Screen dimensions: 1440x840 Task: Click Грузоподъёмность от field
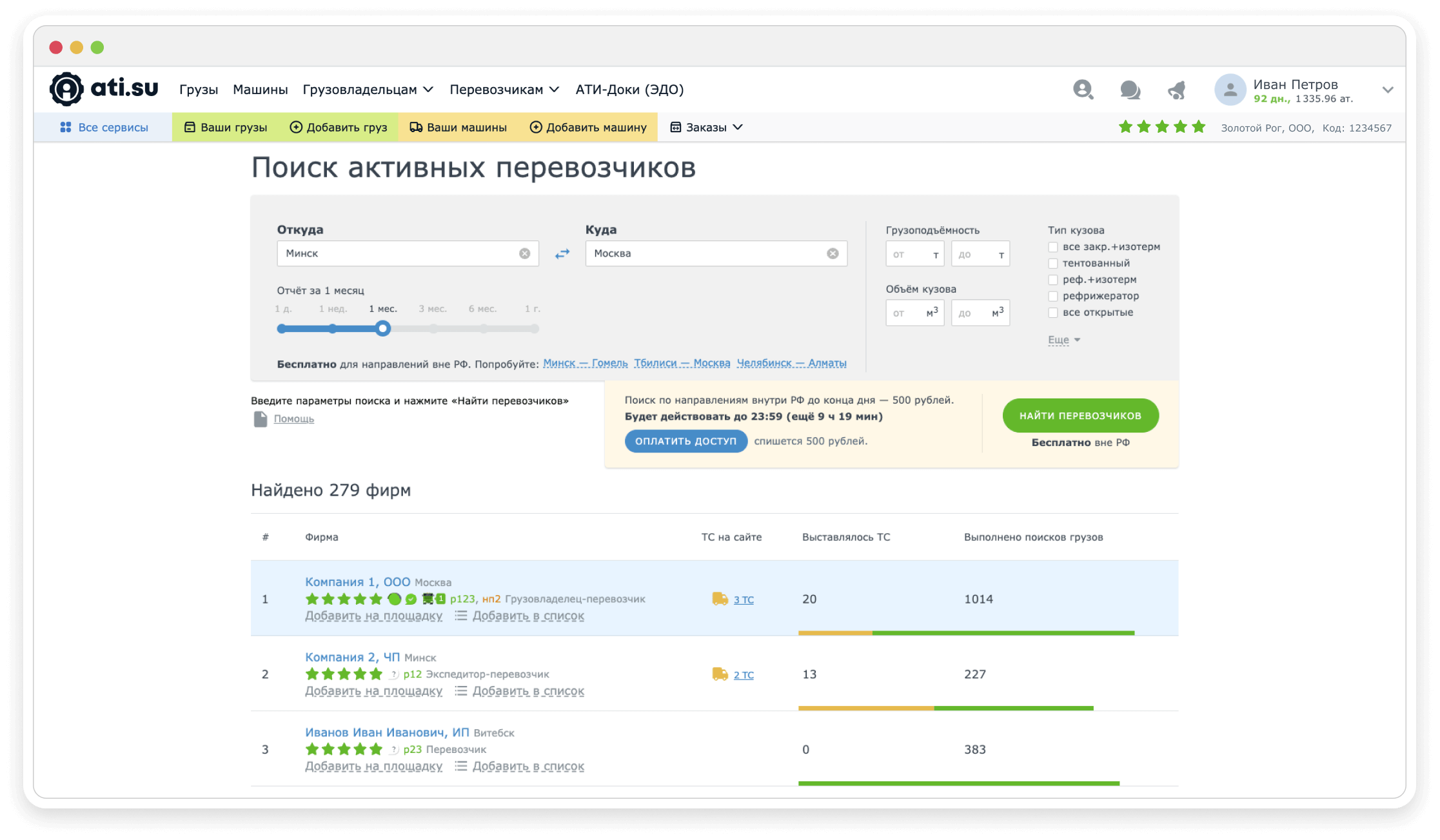coord(915,254)
